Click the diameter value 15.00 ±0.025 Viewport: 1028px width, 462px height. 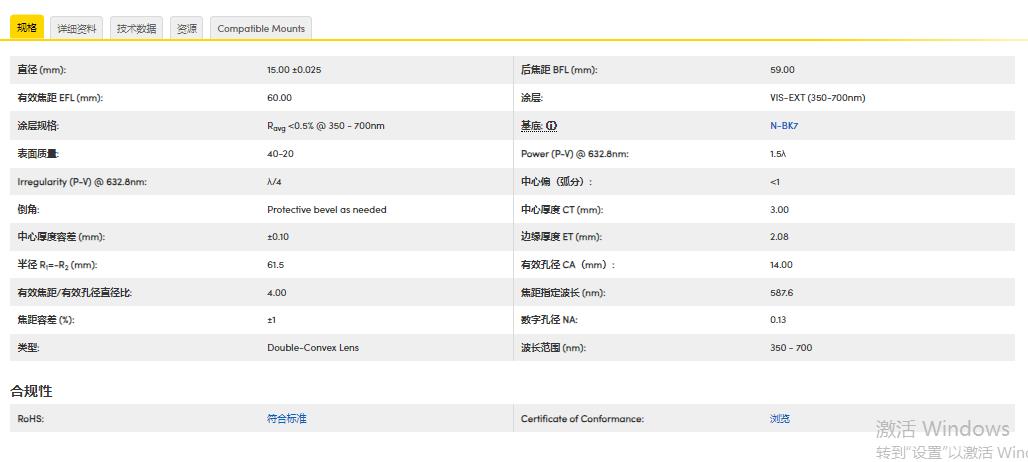pyautogui.click(x=294, y=70)
